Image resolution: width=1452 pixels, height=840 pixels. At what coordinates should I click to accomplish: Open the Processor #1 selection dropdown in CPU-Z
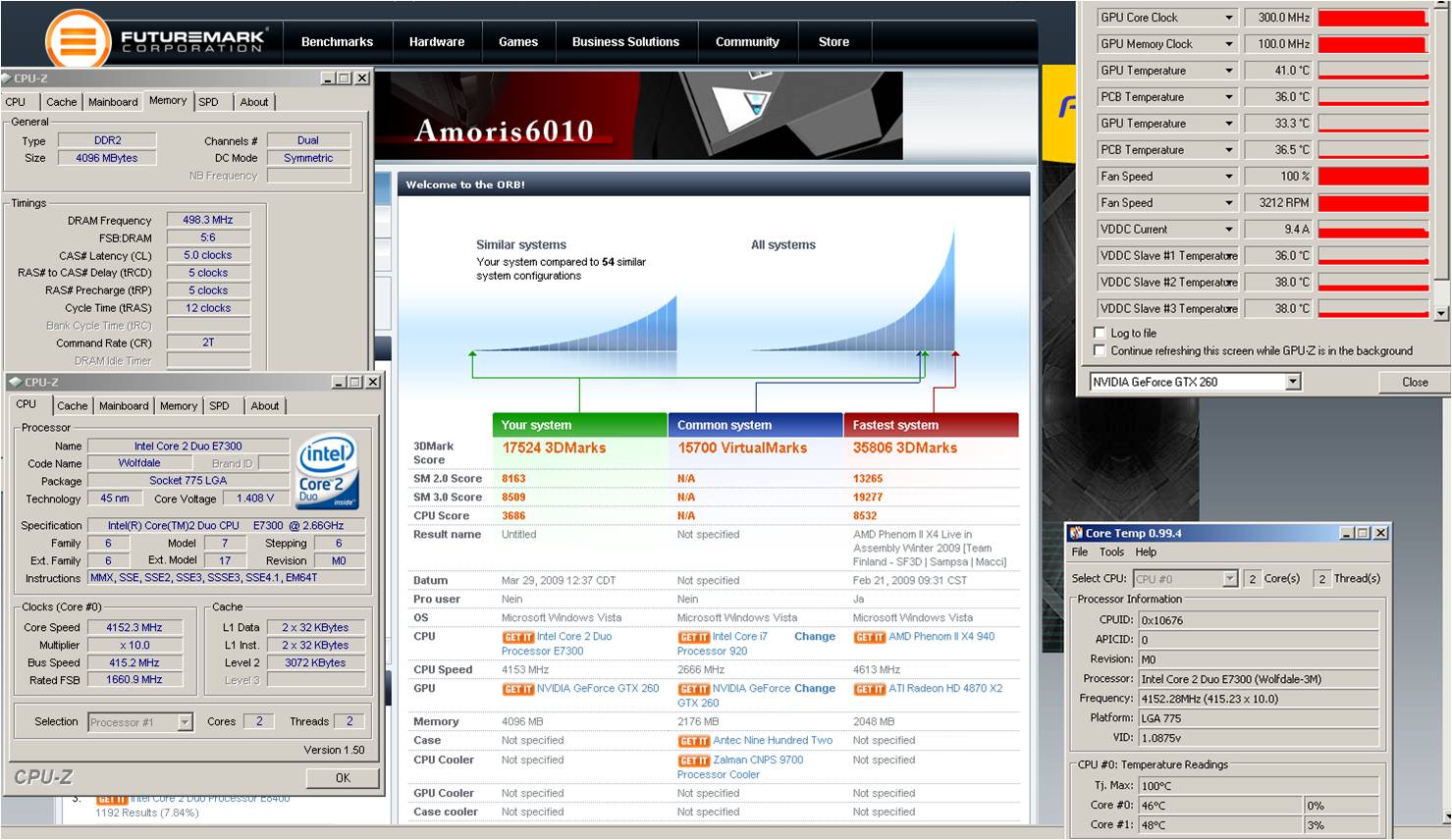click(185, 722)
